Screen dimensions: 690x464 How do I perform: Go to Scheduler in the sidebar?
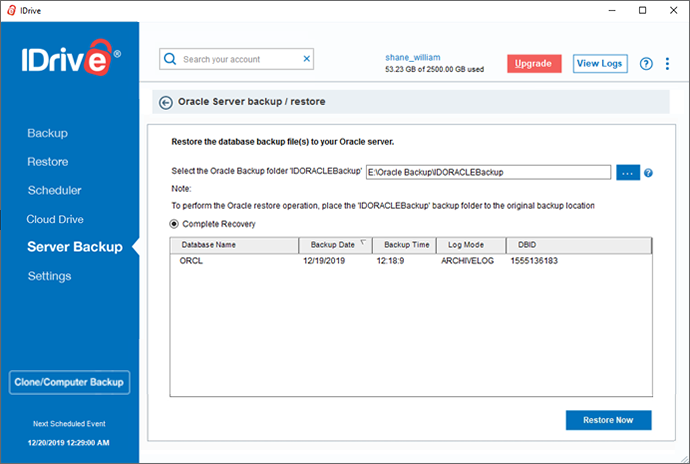(55, 190)
